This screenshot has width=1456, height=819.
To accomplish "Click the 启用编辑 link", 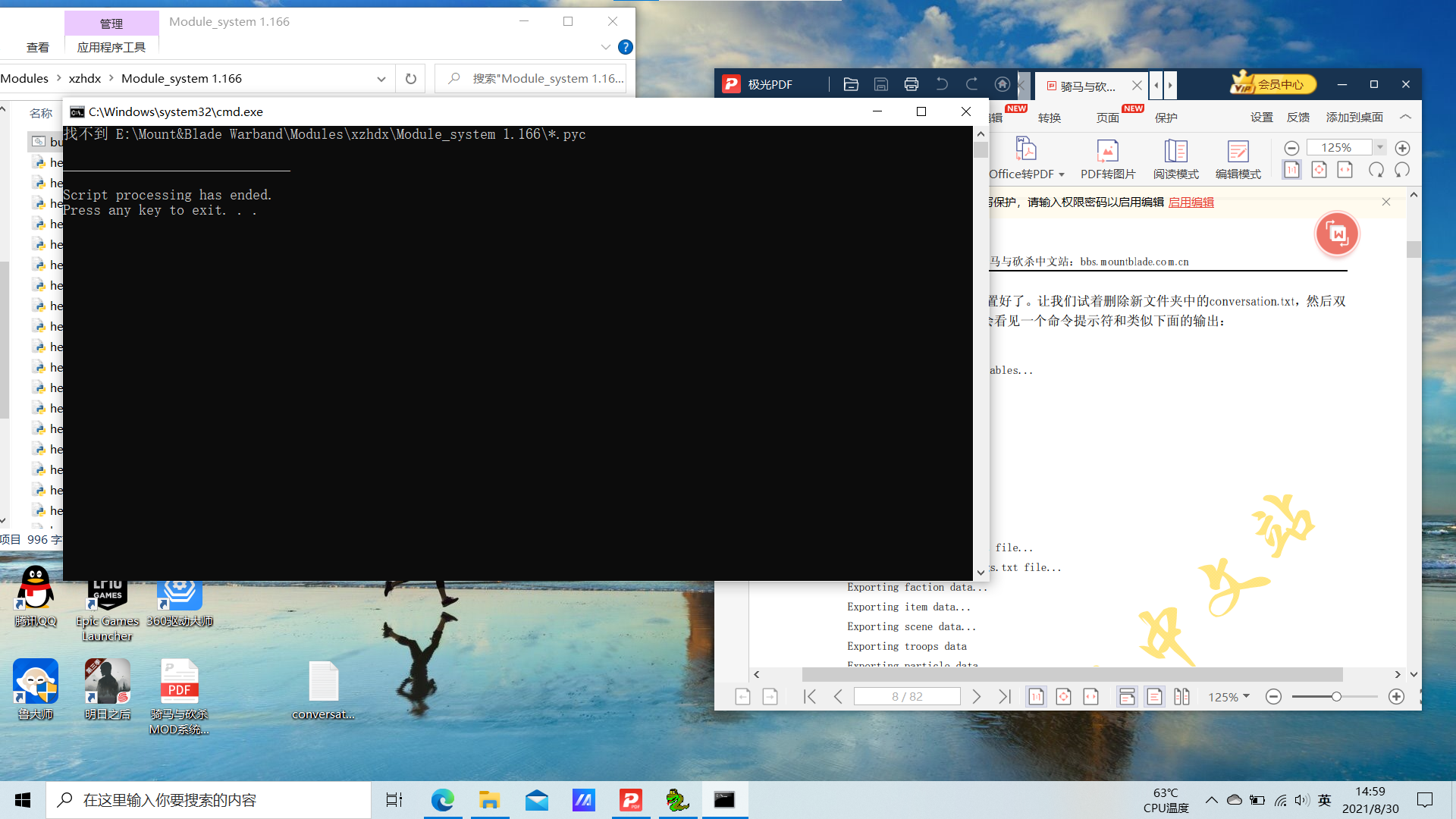I will pyautogui.click(x=1191, y=202).
